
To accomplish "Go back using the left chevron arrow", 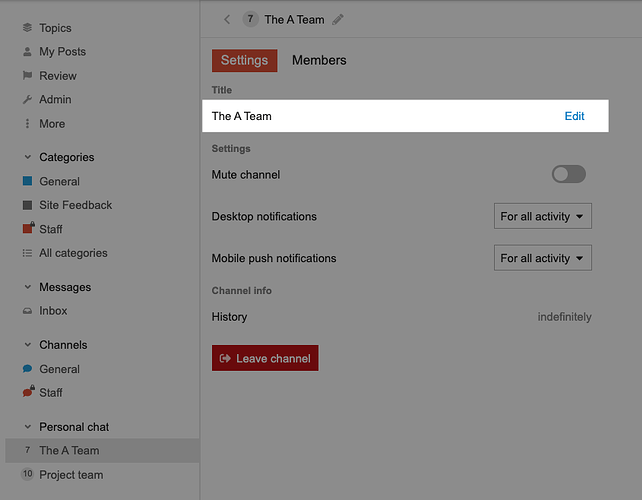I will pos(227,19).
